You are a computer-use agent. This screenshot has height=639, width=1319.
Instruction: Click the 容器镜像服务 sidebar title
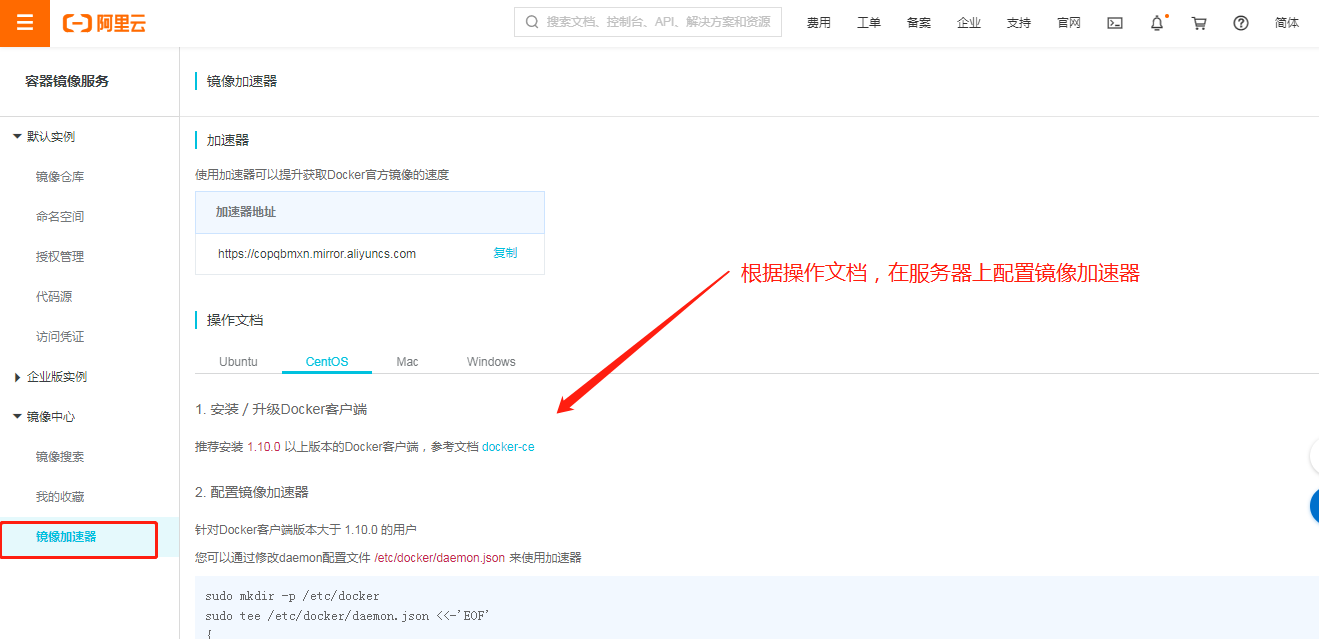67,81
